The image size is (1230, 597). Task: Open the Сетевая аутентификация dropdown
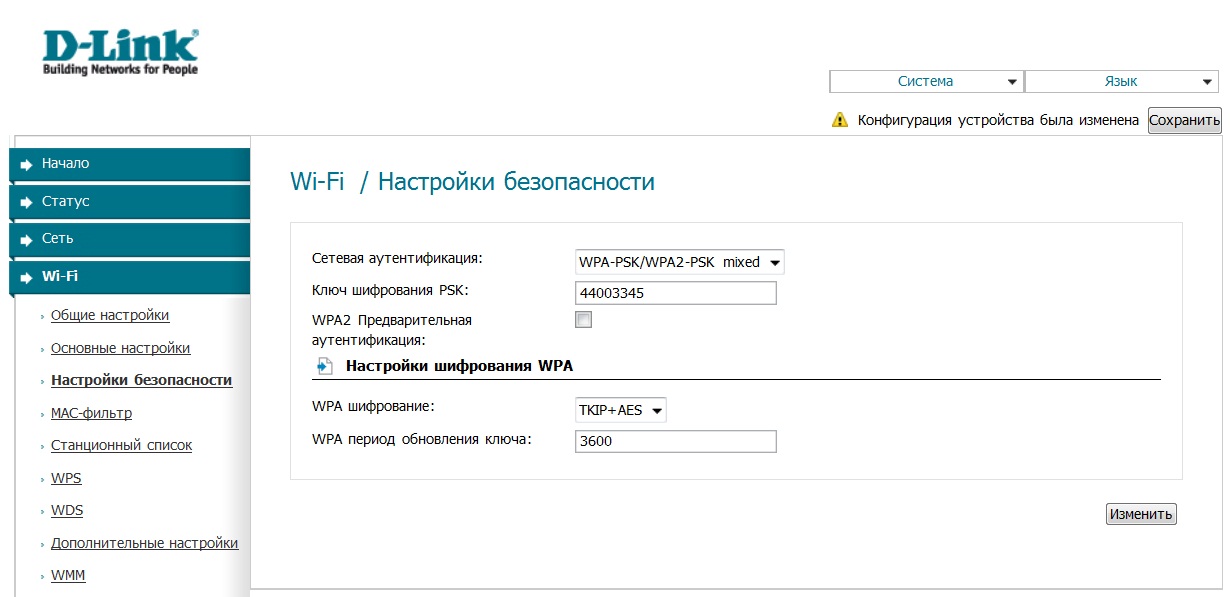[679, 262]
